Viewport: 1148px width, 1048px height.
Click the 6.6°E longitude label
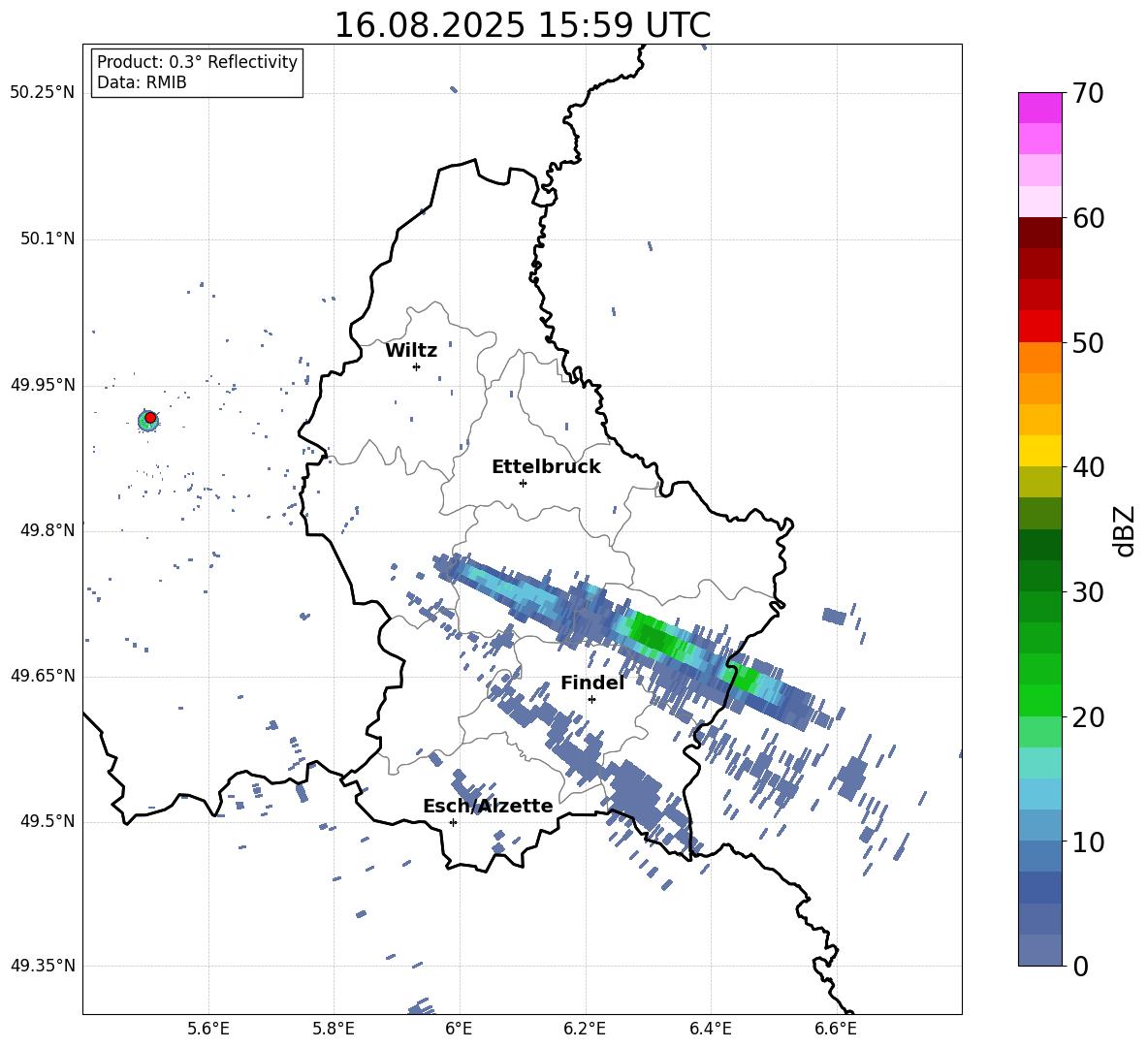coord(836,1029)
